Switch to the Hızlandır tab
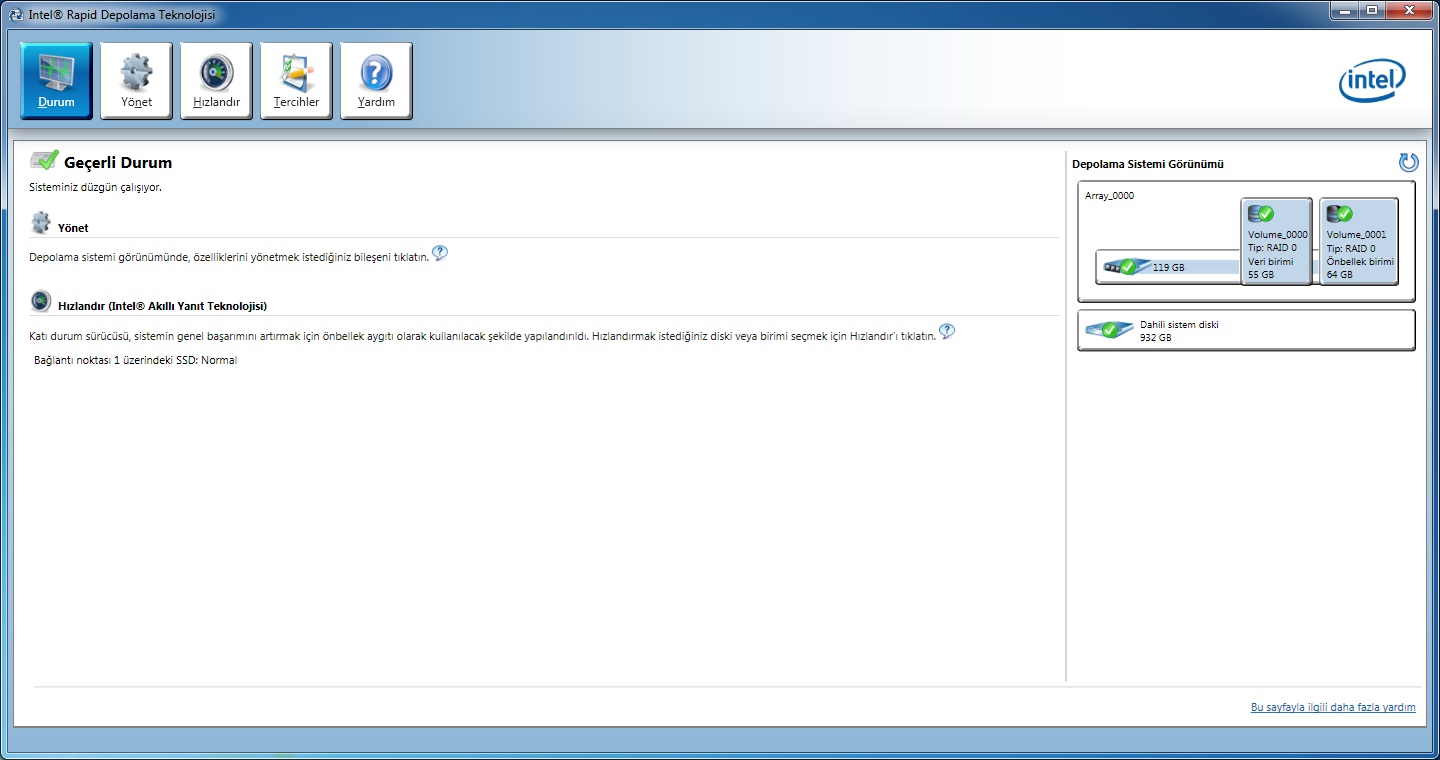1440x760 pixels. [216, 81]
